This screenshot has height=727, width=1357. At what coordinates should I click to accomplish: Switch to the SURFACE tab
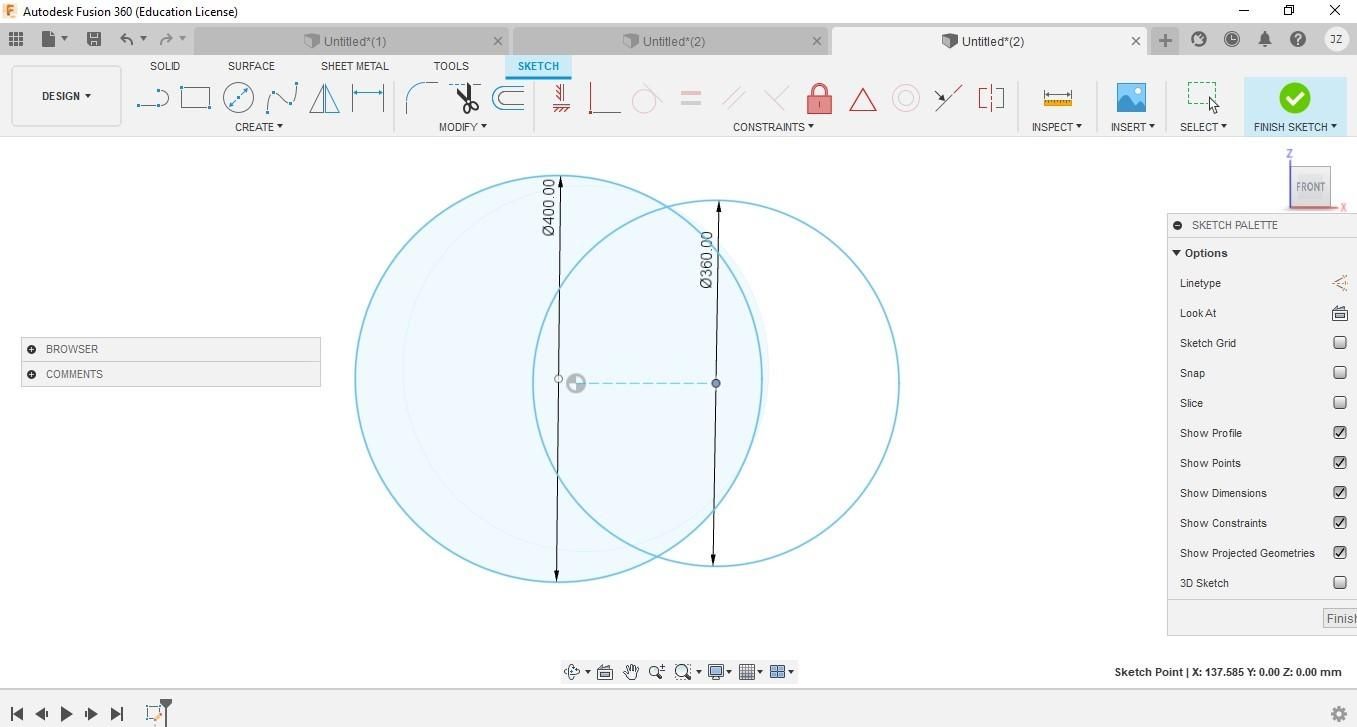[x=251, y=66]
